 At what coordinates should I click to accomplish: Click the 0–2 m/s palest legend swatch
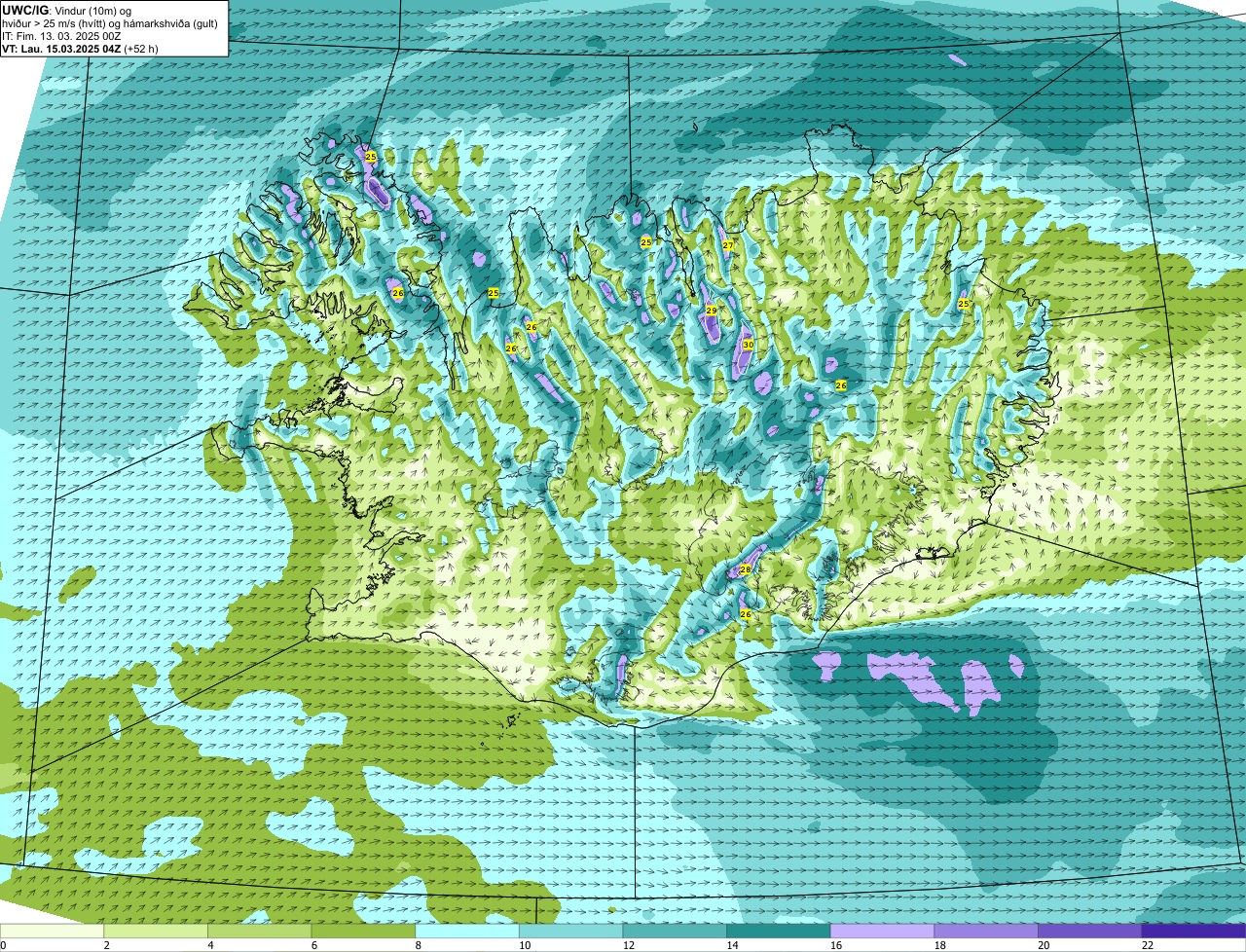(52, 931)
